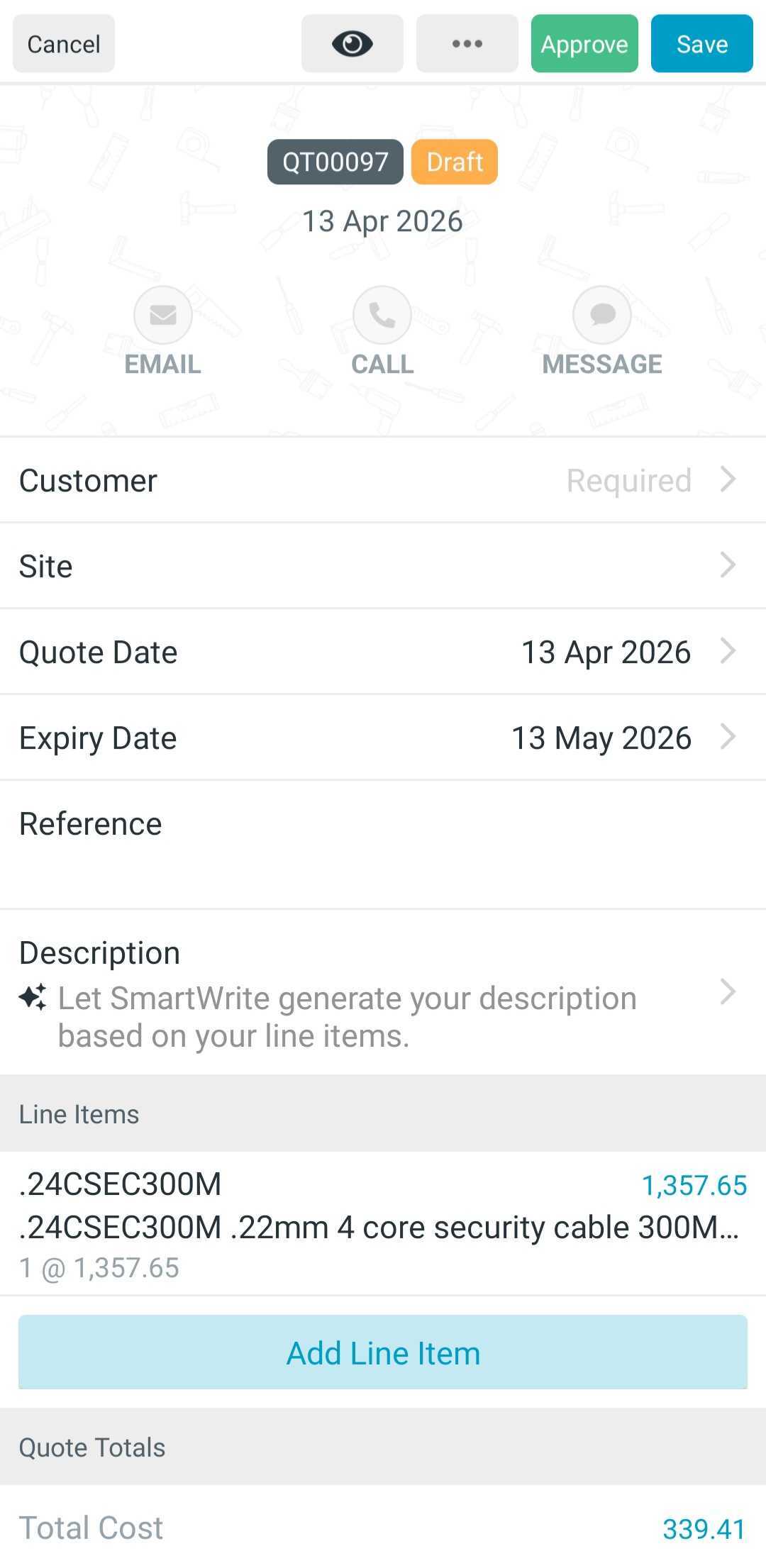
Task: Tap the SmartWrite sparkle icon
Action: (33, 997)
